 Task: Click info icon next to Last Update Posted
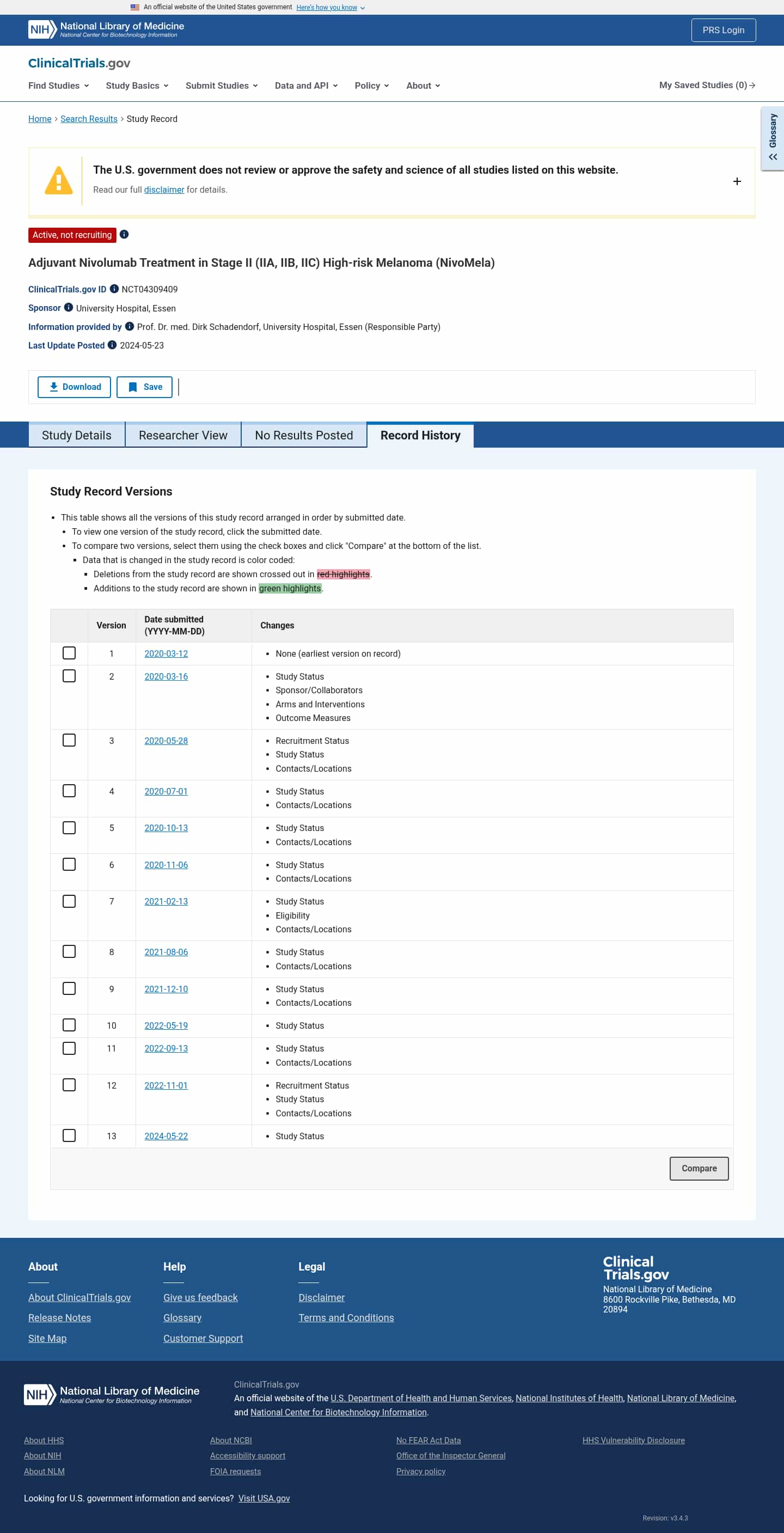pos(112,345)
